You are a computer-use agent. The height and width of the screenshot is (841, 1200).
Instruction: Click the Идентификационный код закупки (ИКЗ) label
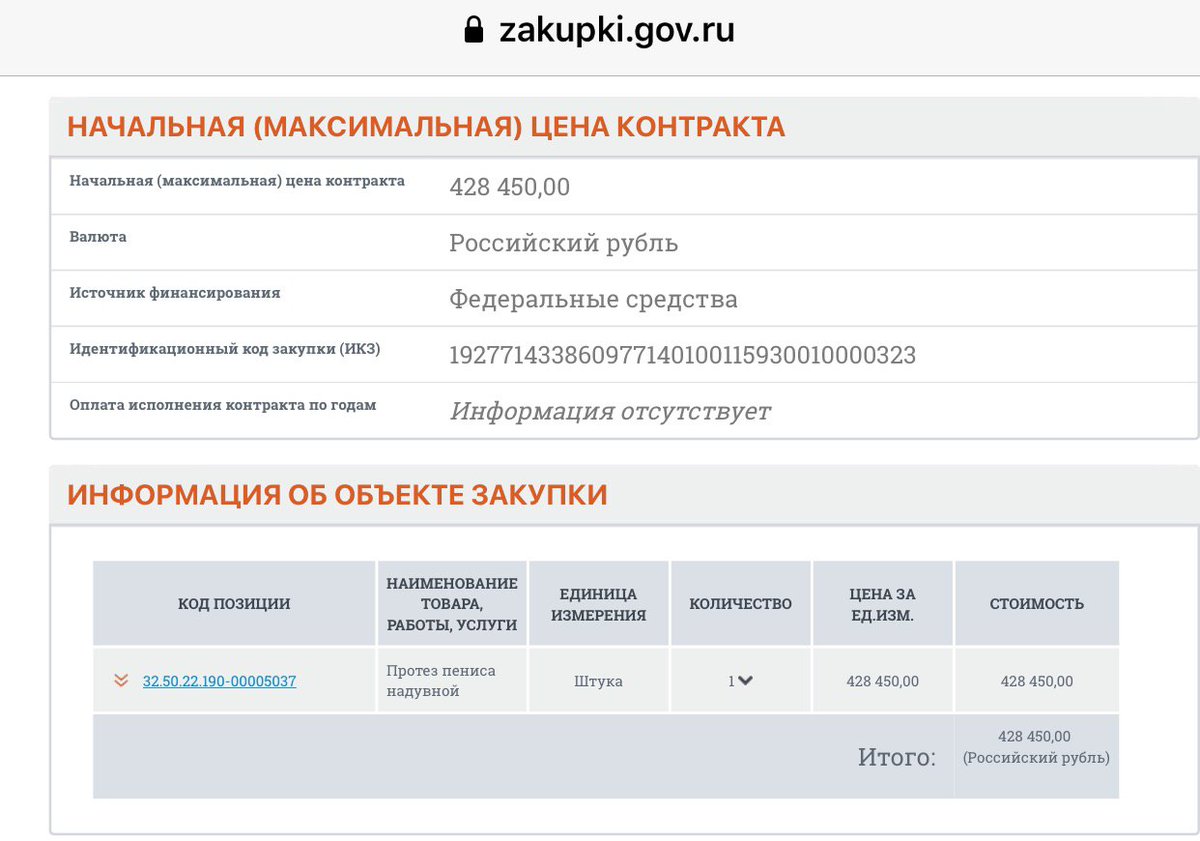point(225,350)
